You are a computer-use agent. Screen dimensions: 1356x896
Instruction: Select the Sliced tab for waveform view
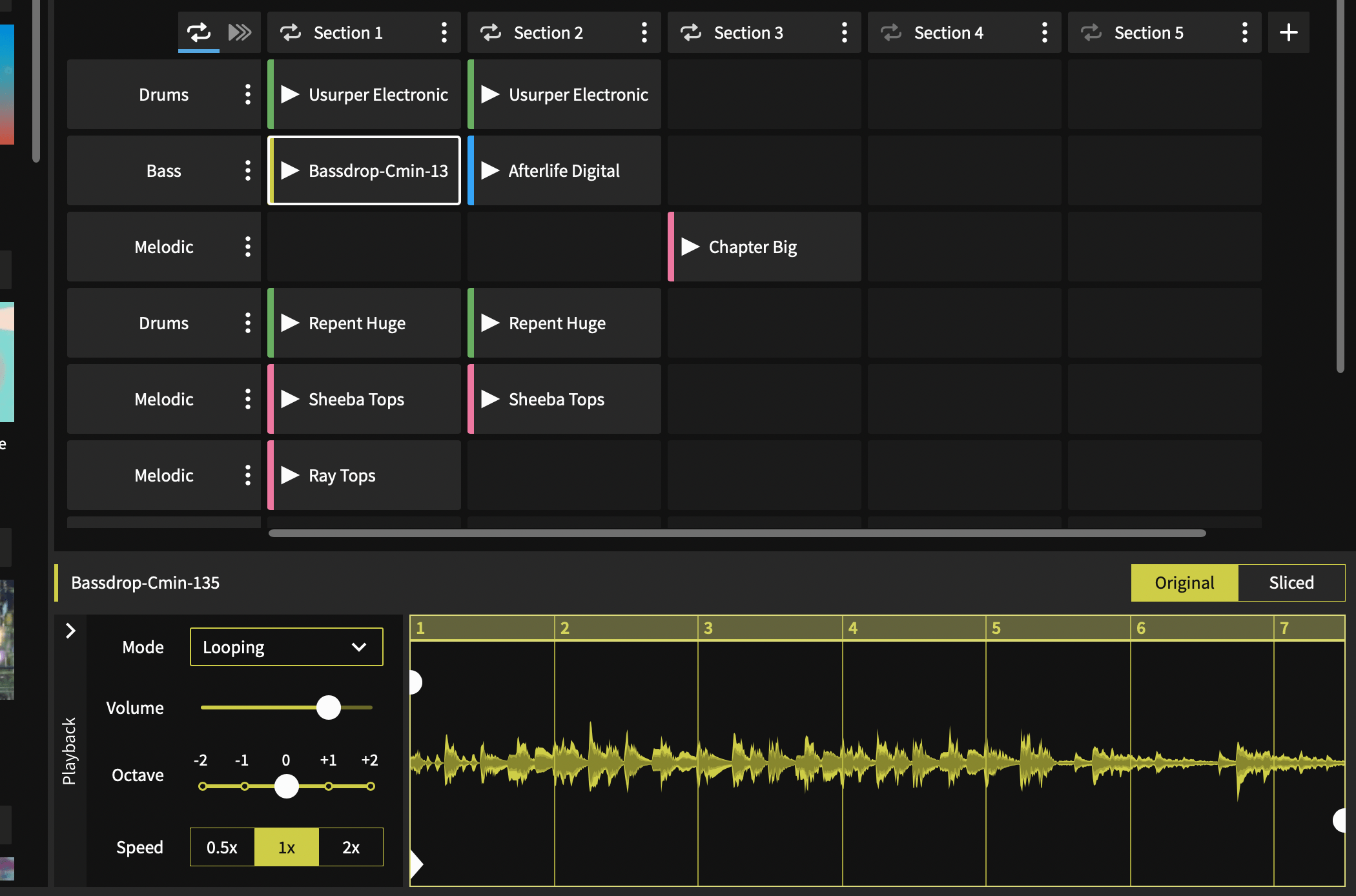click(1291, 582)
